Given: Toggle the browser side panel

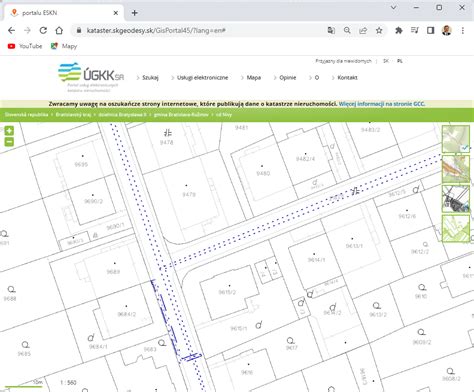Looking at the screenshot, I should tap(431, 30).
